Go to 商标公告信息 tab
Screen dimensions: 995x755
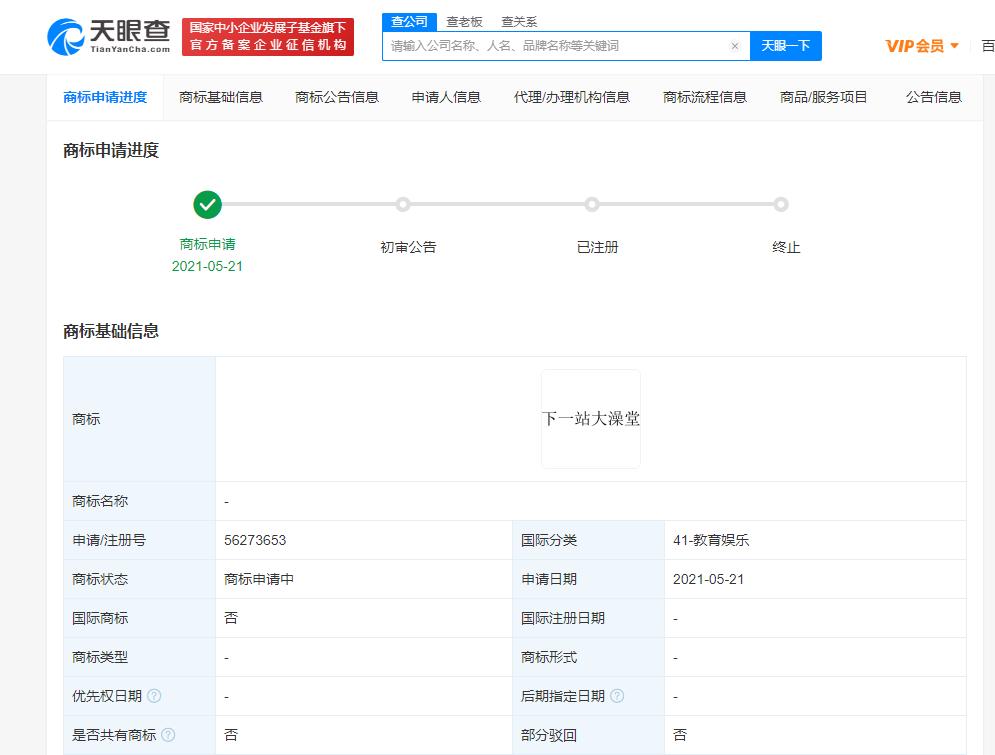tap(337, 97)
